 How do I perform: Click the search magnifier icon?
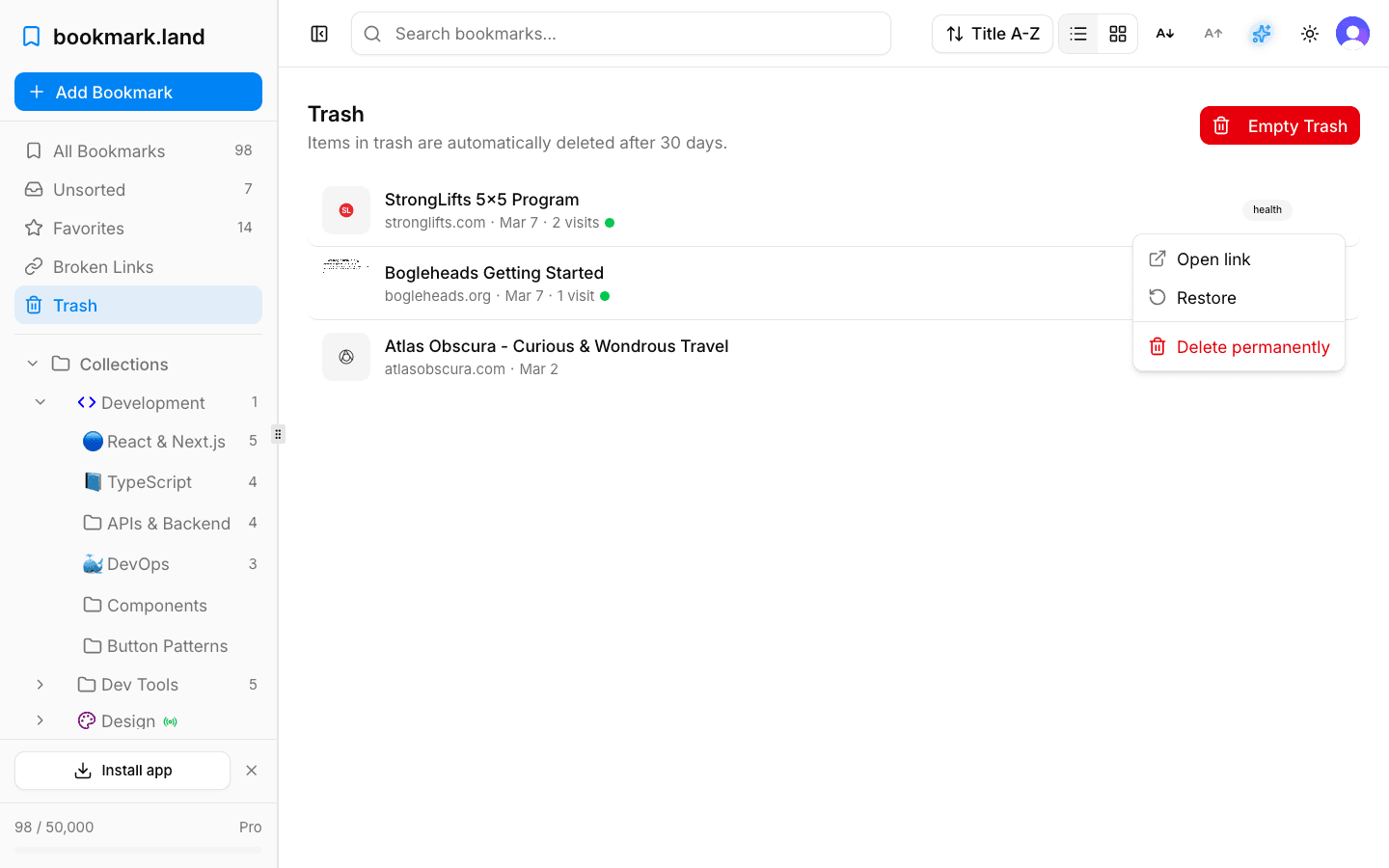pos(372,34)
